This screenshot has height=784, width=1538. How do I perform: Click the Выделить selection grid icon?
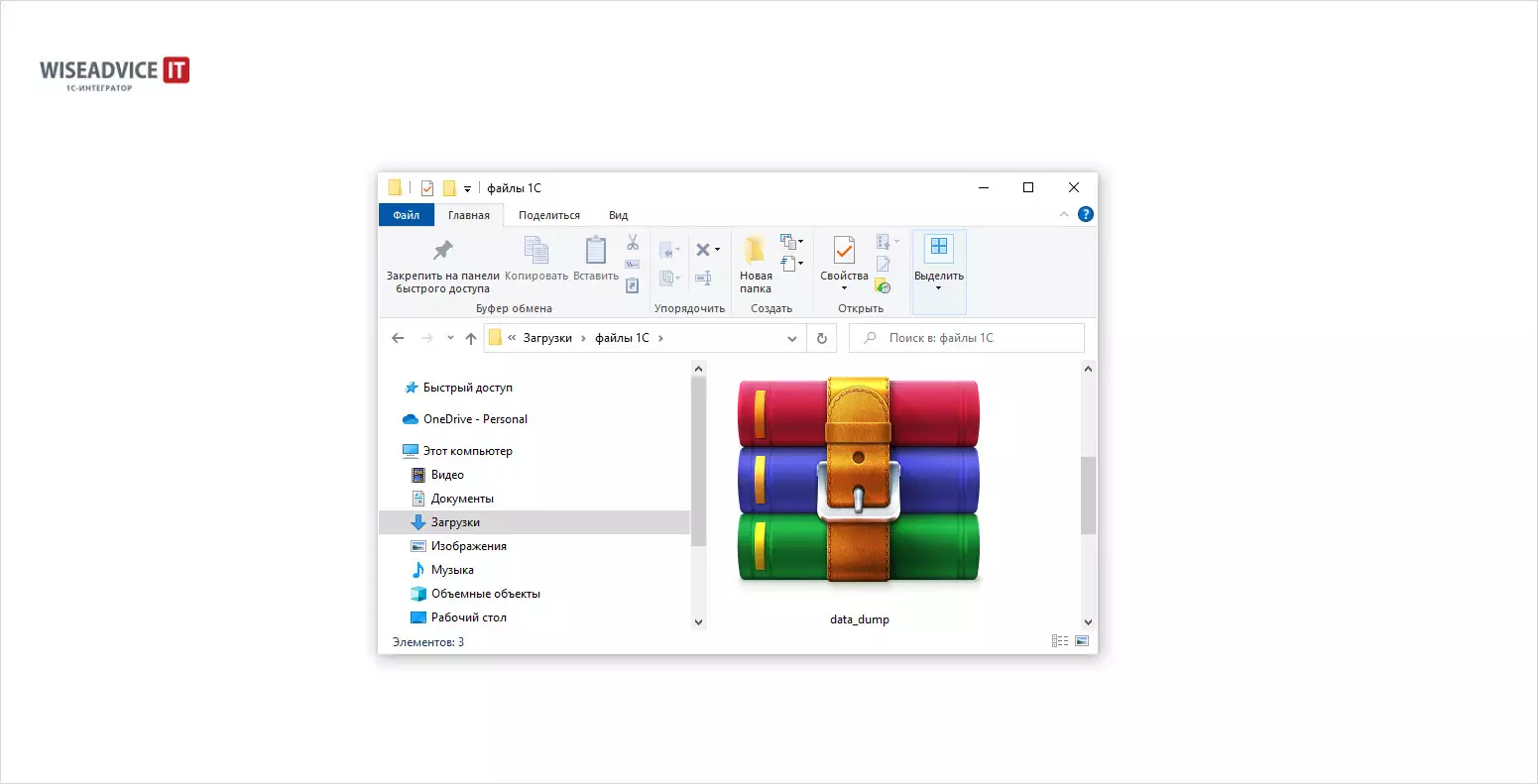click(x=938, y=247)
